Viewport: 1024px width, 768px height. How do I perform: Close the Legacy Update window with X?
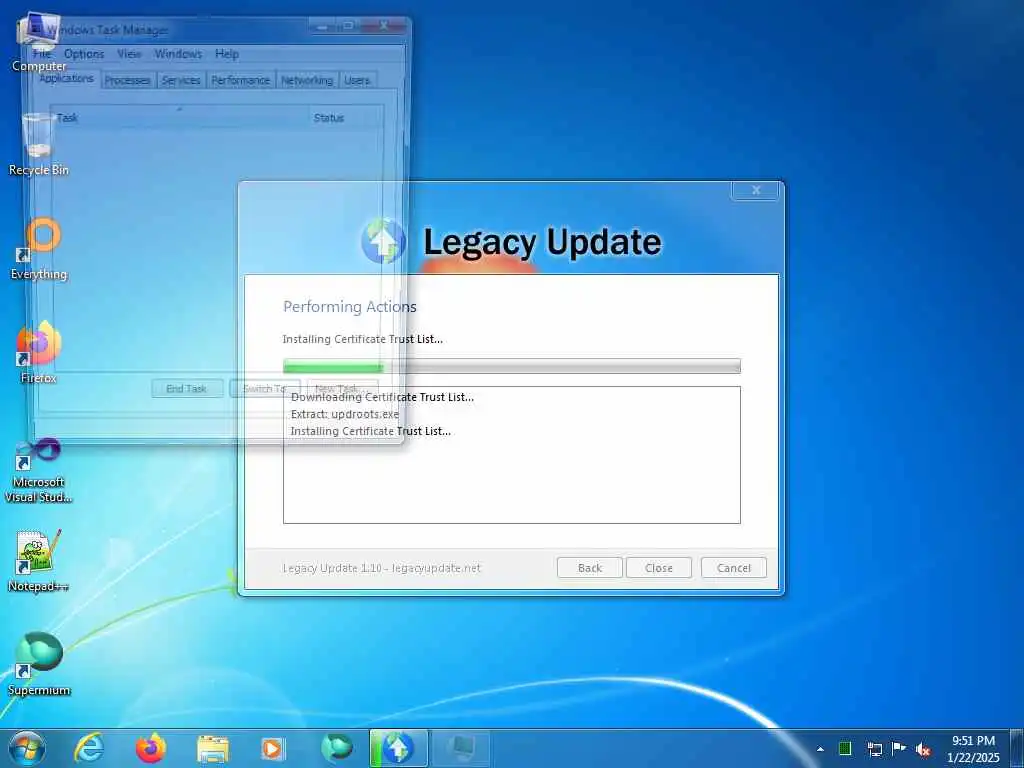tap(756, 190)
